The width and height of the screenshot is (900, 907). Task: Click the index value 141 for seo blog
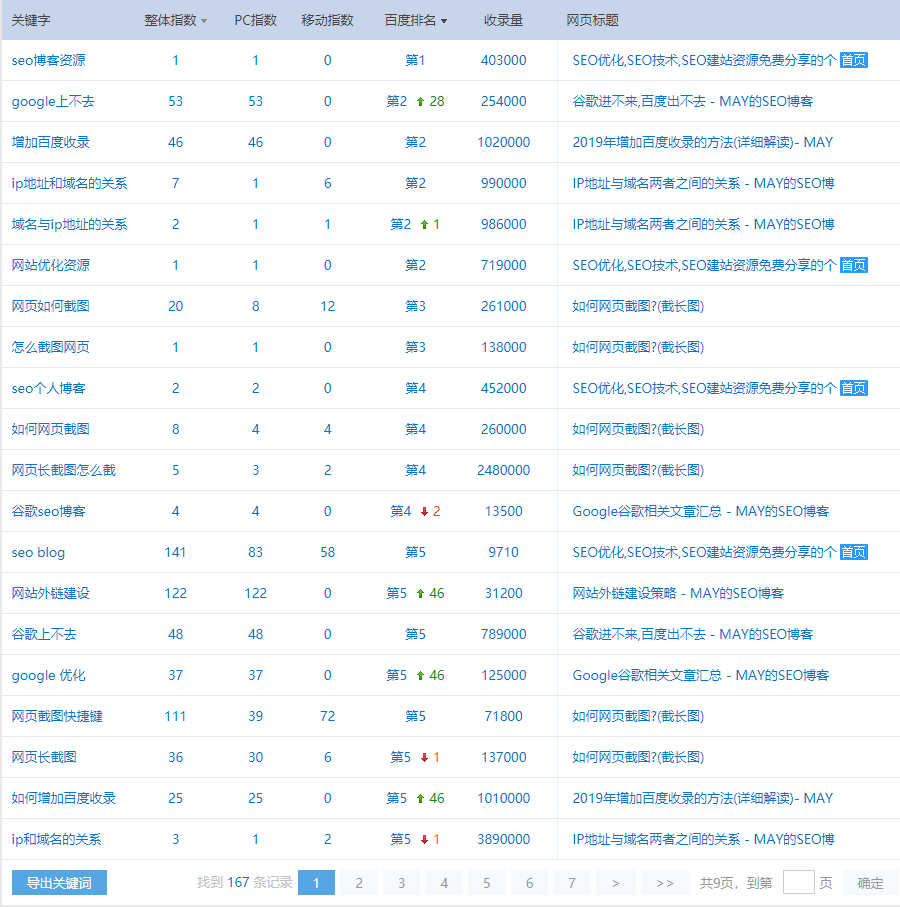coord(175,551)
